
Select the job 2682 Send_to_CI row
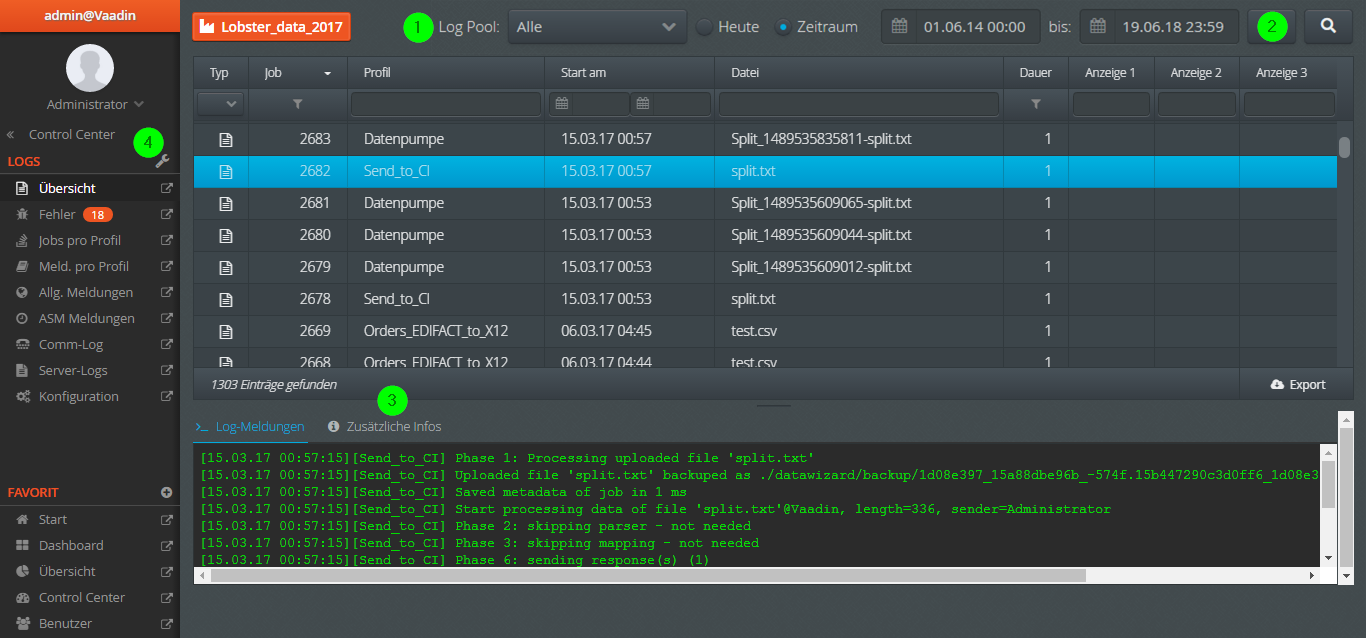pos(765,171)
